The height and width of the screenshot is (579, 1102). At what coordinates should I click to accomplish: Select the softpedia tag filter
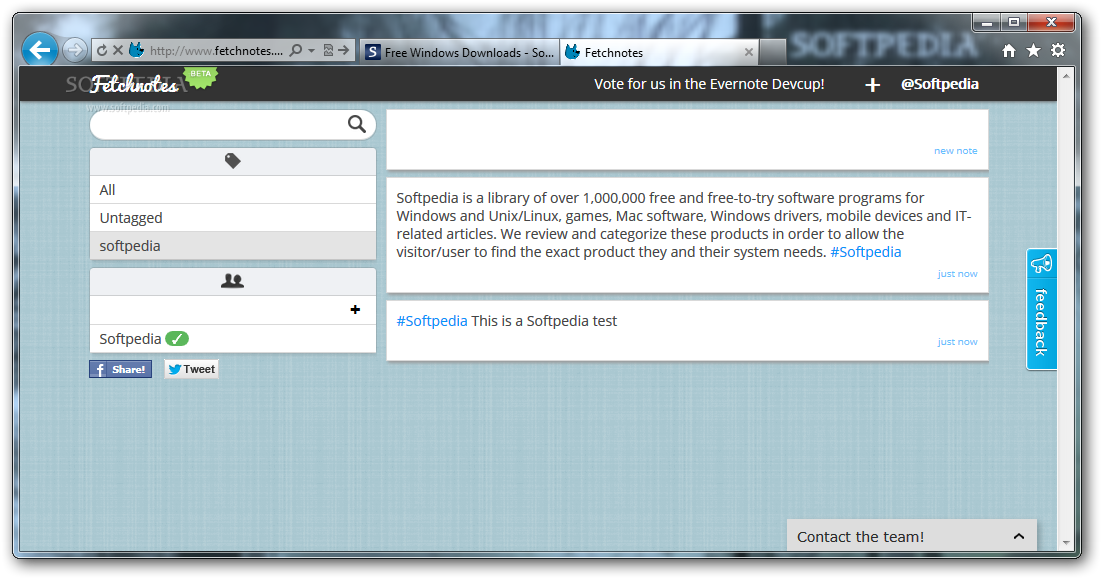(x=233, y=246)
